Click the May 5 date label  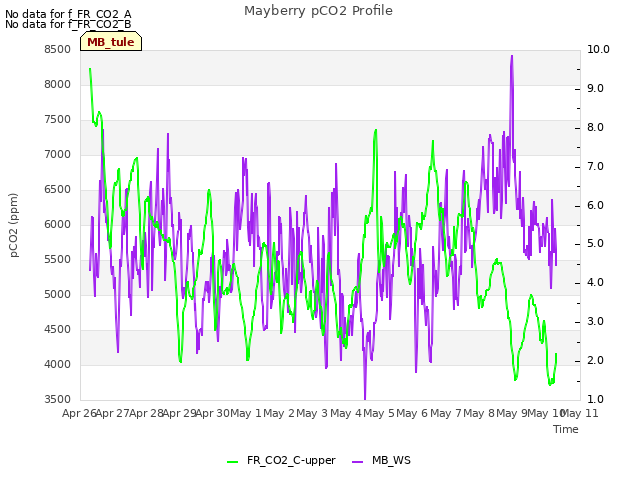(x=379, y=414)
